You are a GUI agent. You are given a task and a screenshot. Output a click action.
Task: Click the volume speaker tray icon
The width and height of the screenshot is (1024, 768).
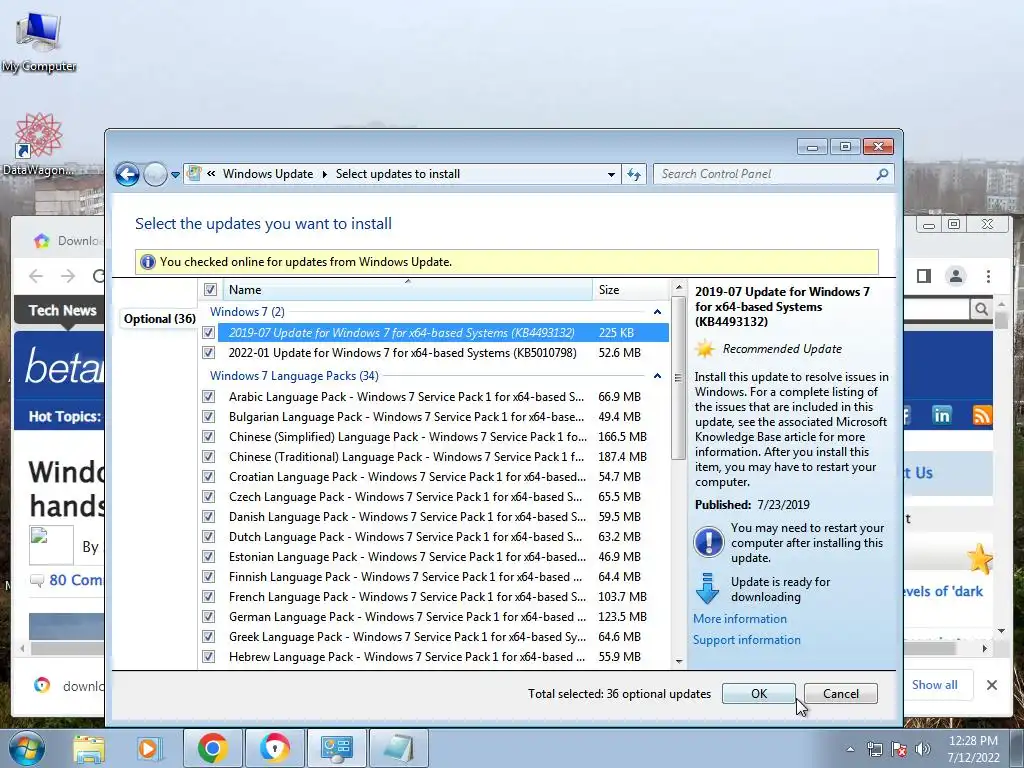click(x=923, y=749)
